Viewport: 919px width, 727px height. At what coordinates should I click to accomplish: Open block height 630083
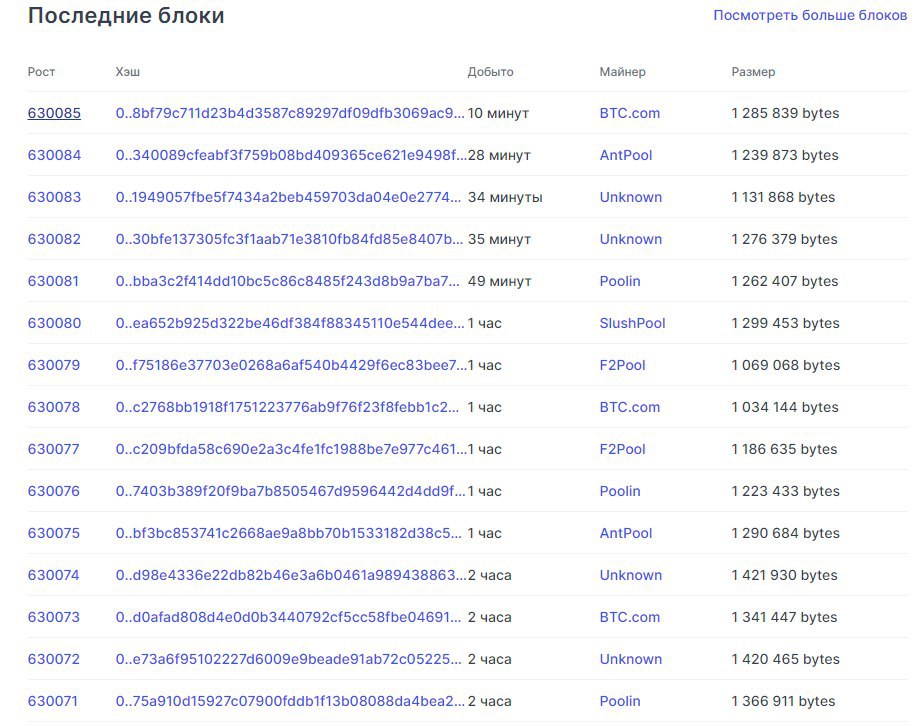[x=54, y=197]
